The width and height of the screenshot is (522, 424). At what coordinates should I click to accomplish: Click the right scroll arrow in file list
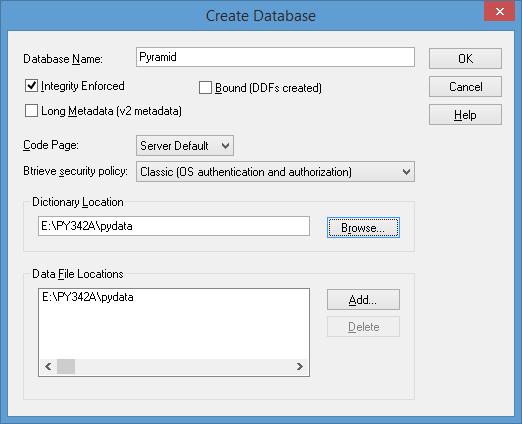coord(300,367)
